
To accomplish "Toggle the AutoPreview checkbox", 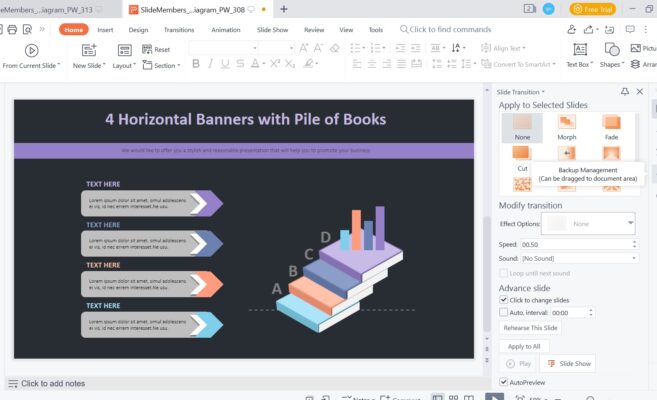I will [504, 382].
